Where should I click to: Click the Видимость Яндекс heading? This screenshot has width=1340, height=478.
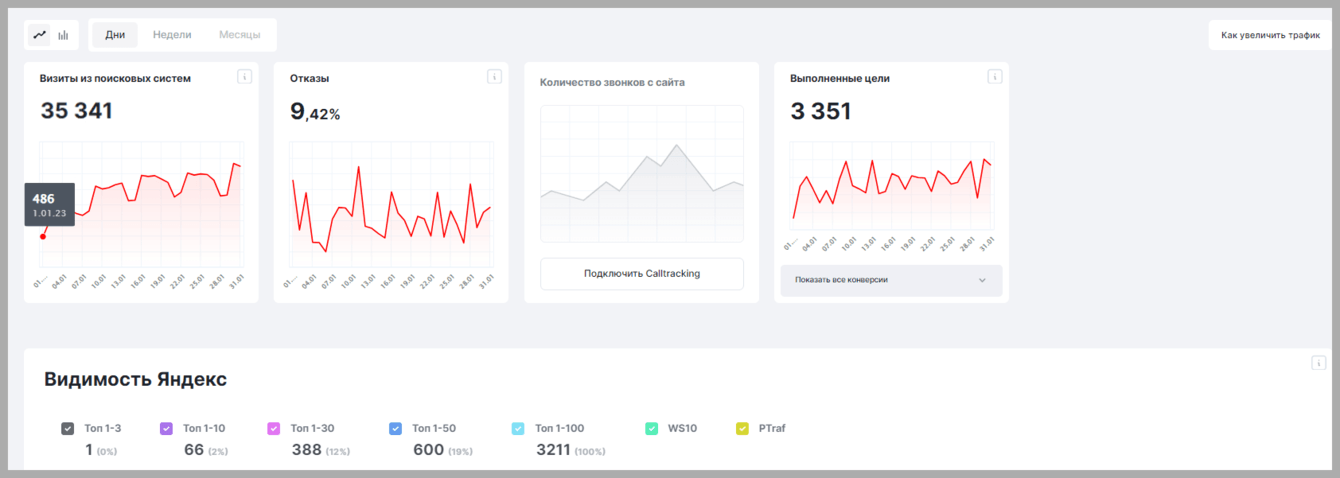(135, 380)
